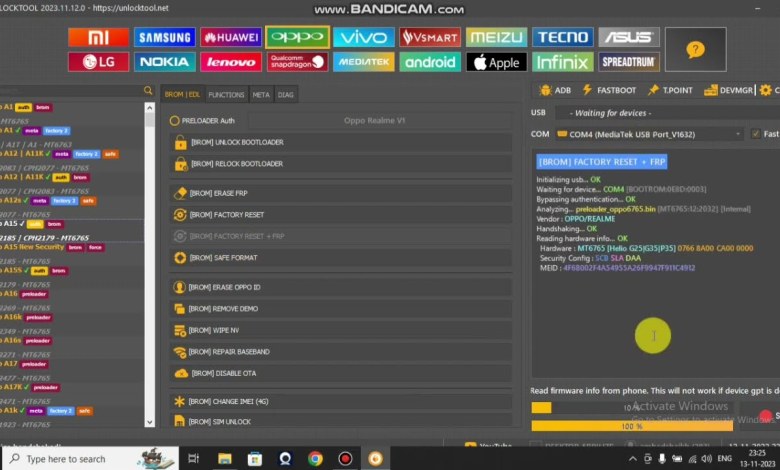Open the Bandicam recorder taskbar icon
This screenshot has height=470, width=780.
[345, 459]
